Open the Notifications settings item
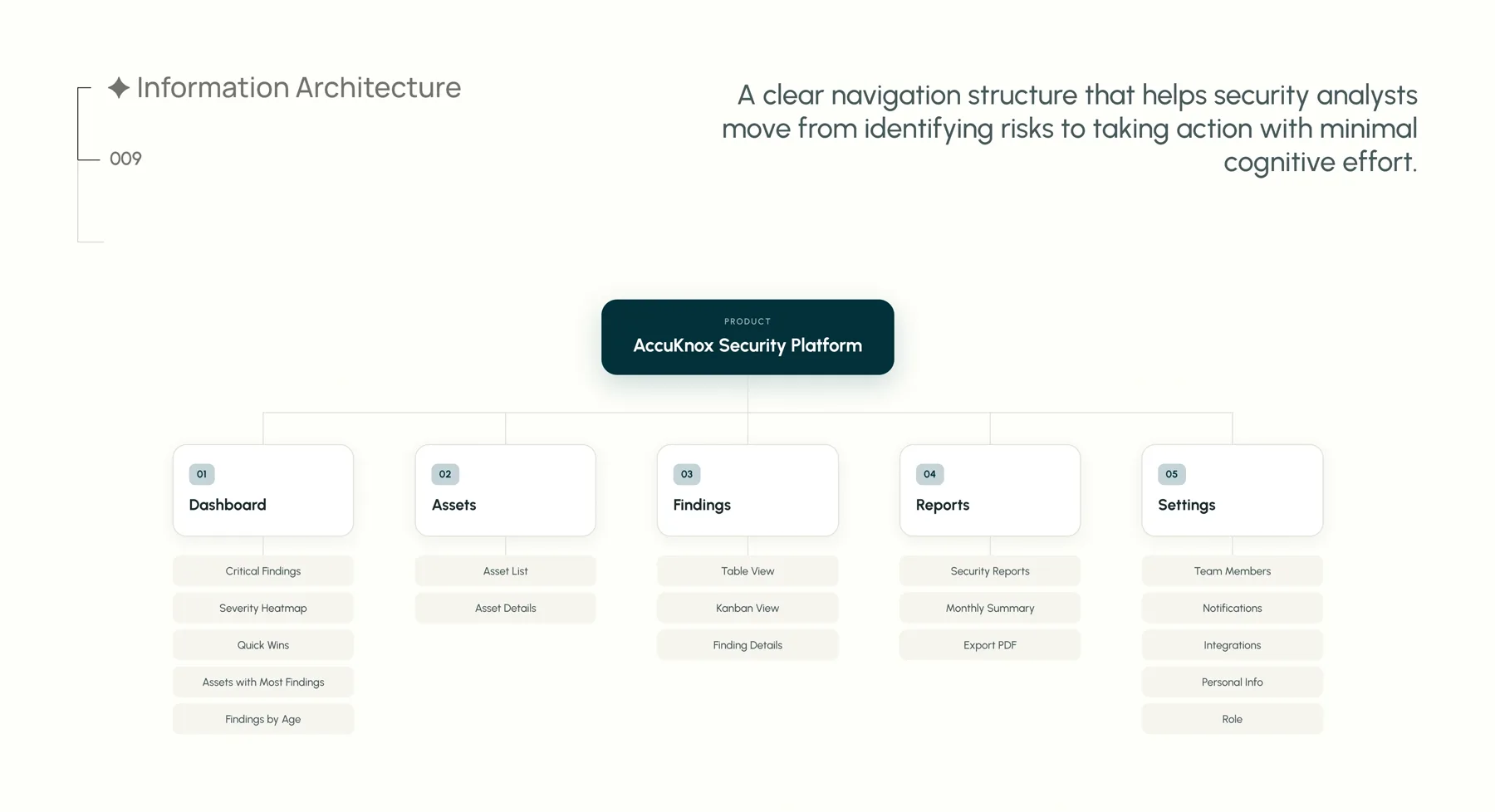This screenshot has width=1495, height=812. [x=1233, y=608]
